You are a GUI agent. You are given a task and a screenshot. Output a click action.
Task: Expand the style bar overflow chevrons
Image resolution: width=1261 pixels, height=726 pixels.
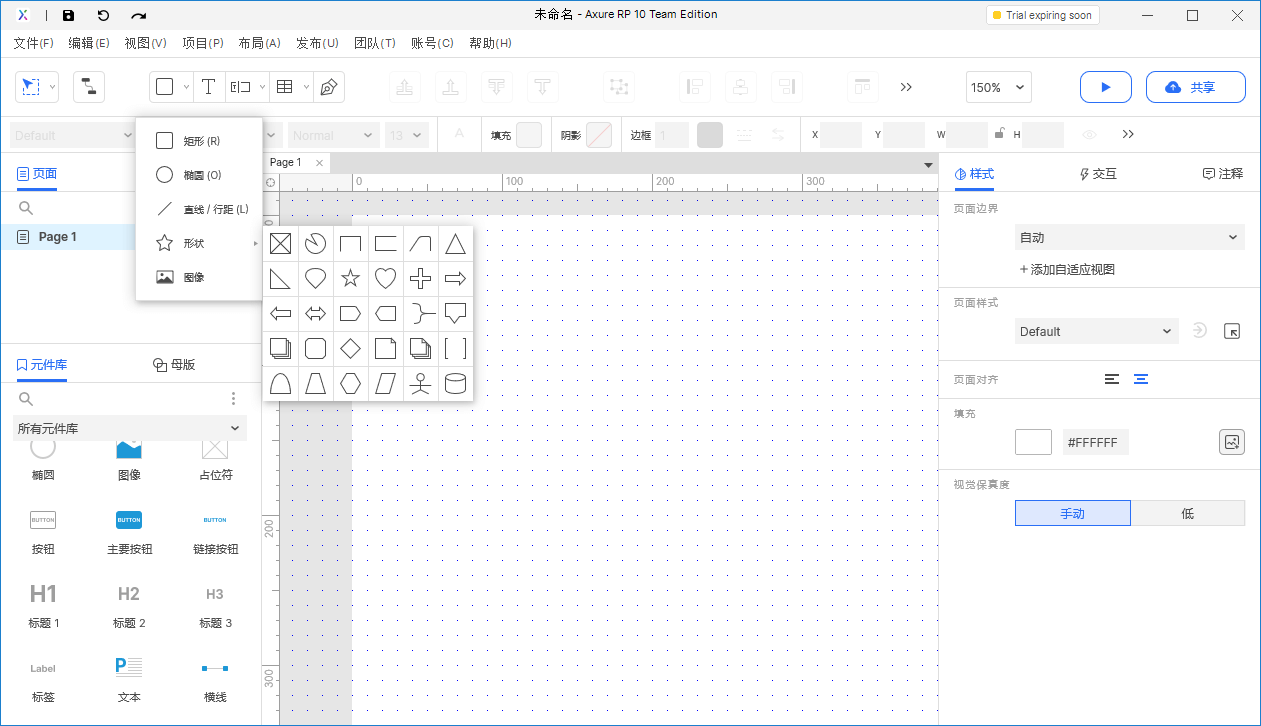coord(1128,134)
